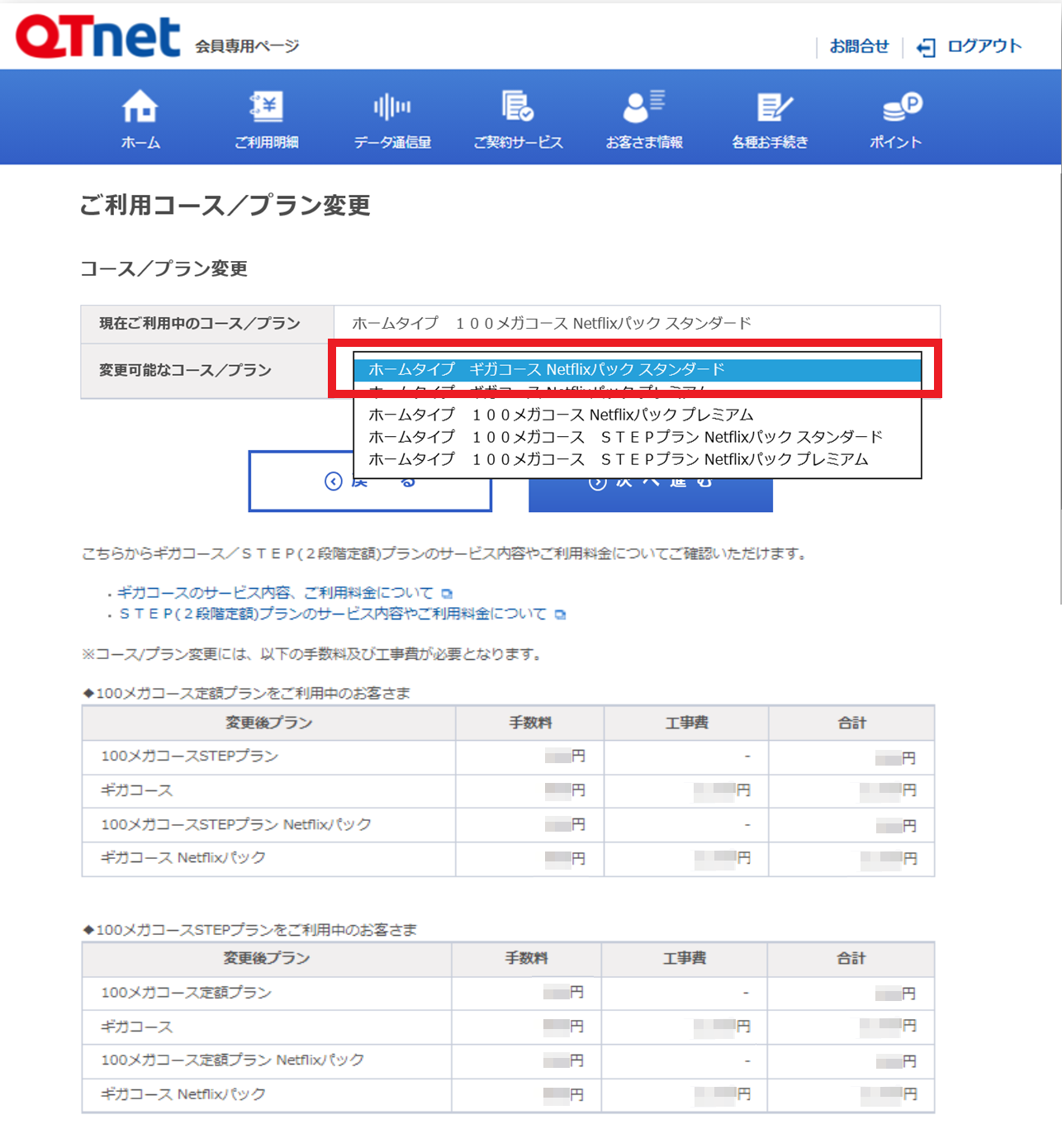Click 現在ご利用中のコース／プラン label
Viewport: 1062px width, 1148px height.
pyautogui.click(x=199, y=323)
